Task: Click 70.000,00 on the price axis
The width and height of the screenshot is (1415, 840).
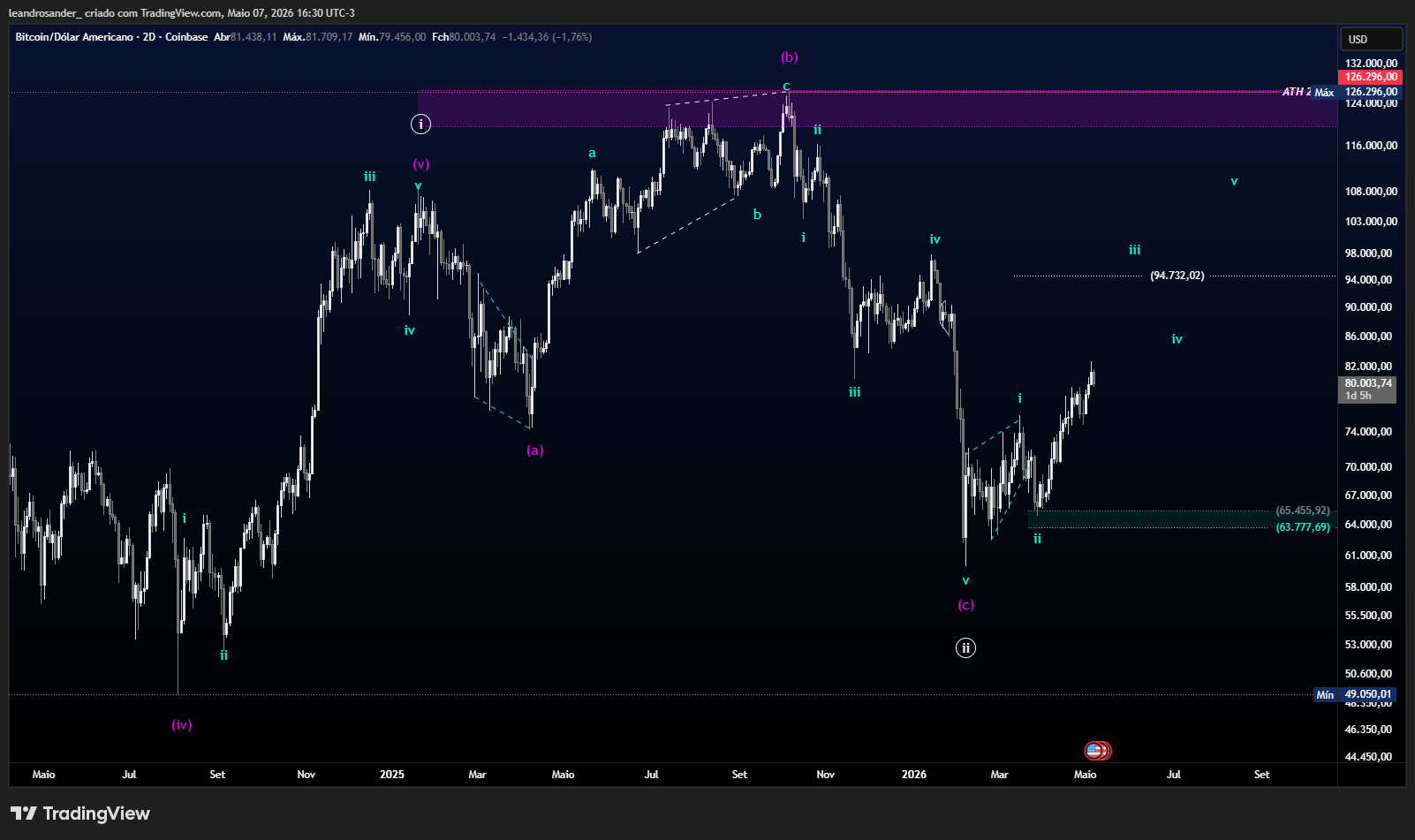Action: (x=1368, y=467)
